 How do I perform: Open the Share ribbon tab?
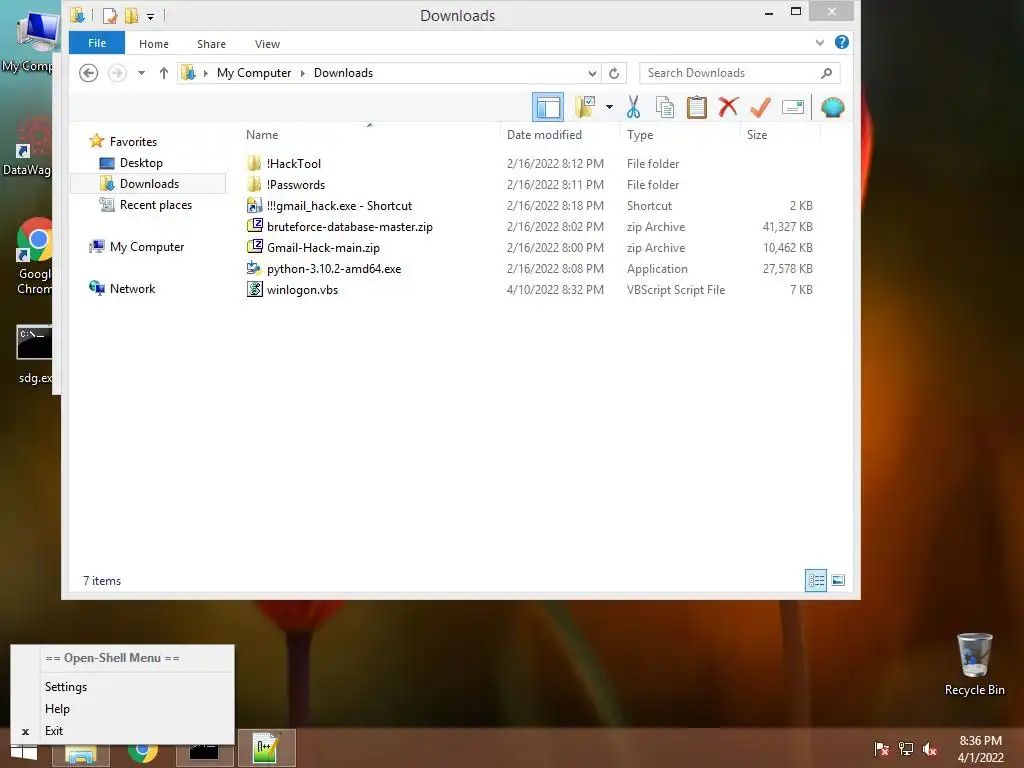tap(211, 44)
